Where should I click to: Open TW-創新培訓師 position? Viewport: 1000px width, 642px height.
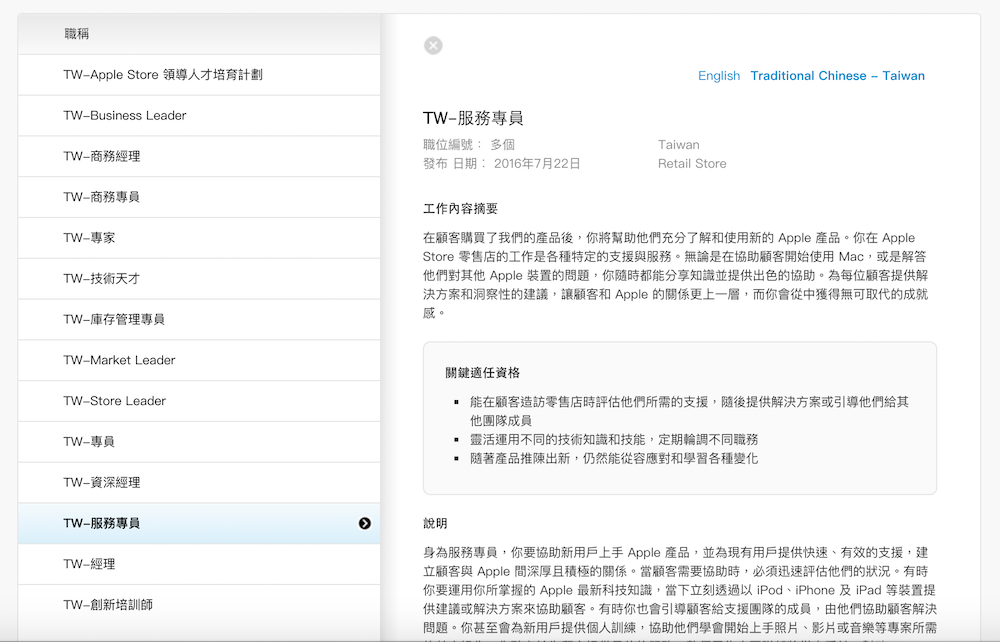(x=108, y=605)
